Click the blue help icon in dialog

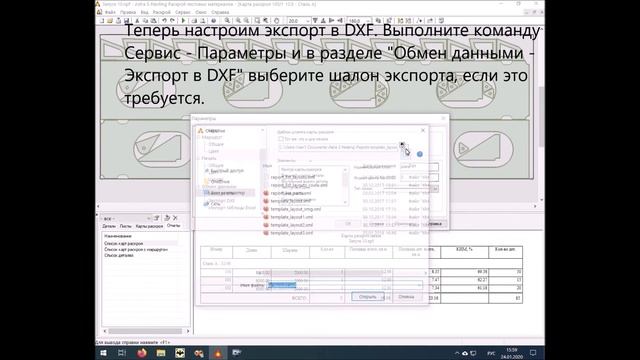(x=420, y=154)
